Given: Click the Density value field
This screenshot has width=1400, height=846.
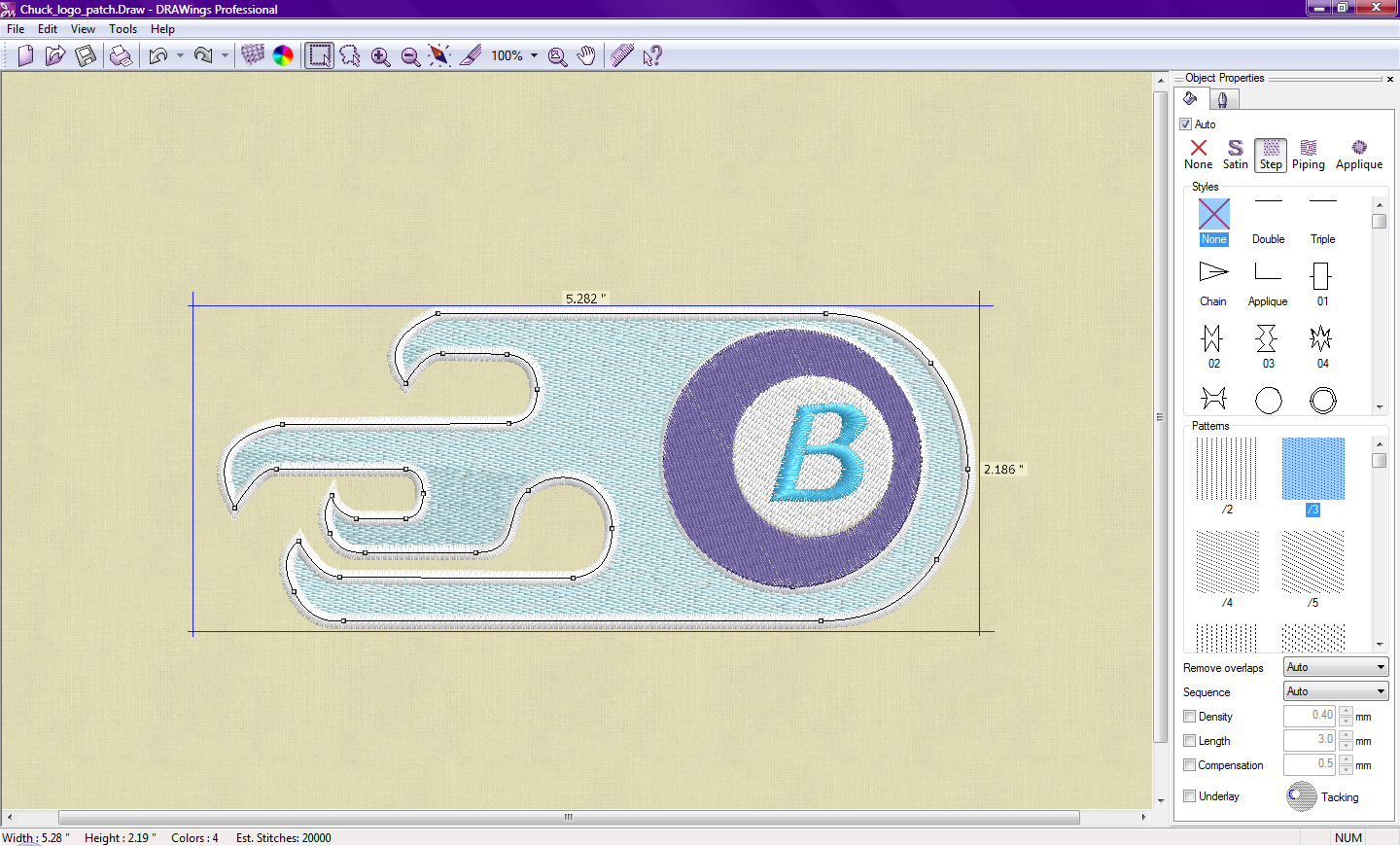Looking at the screenshot, I should click(x=1310, y=716).
